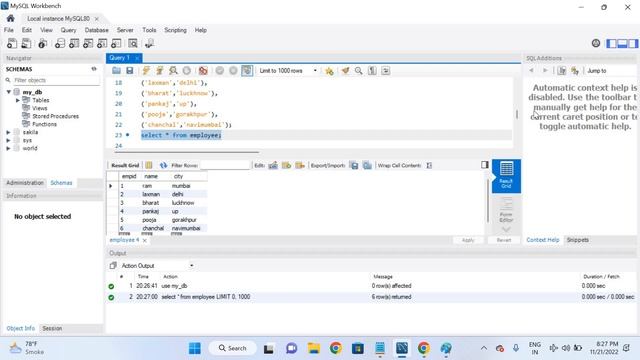Click the rollback transaction icon
The height and width of the screenshot is (360, 640).
[233, 71]
